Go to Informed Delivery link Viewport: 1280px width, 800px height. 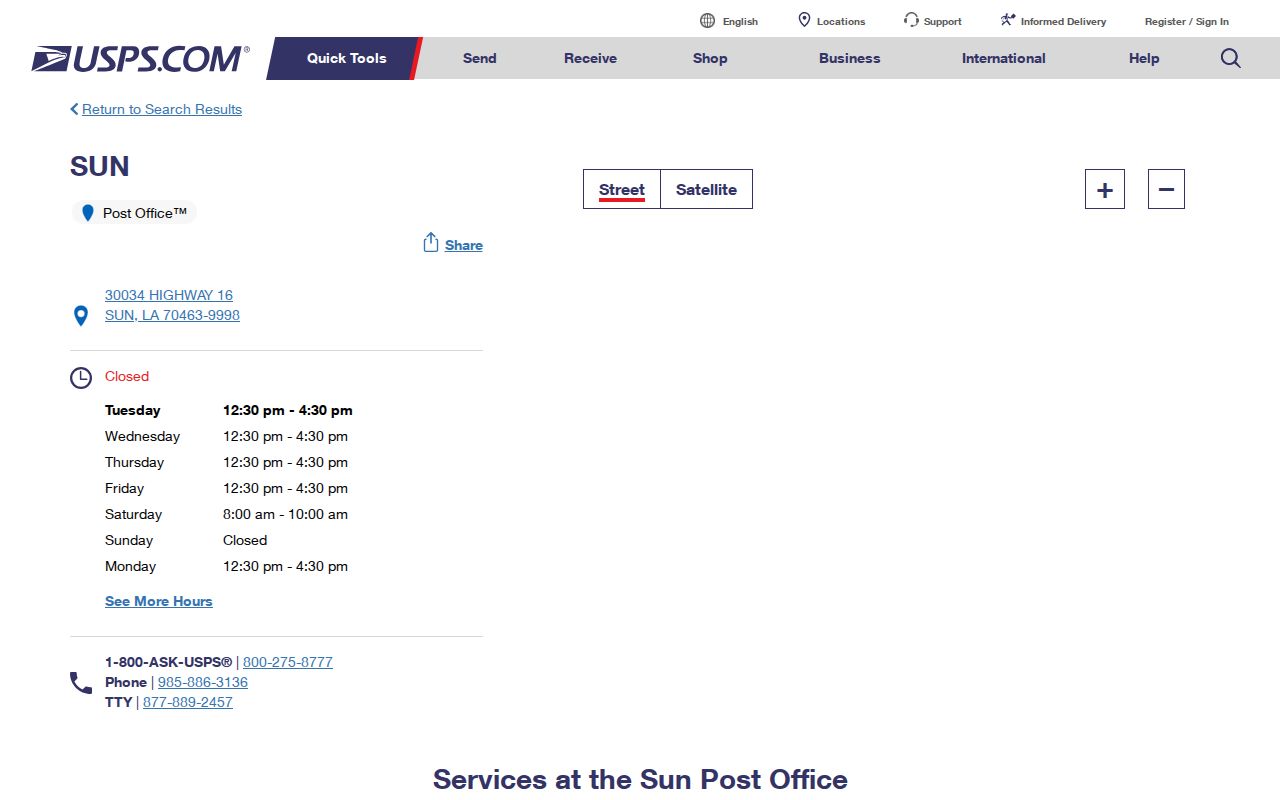1063,21
